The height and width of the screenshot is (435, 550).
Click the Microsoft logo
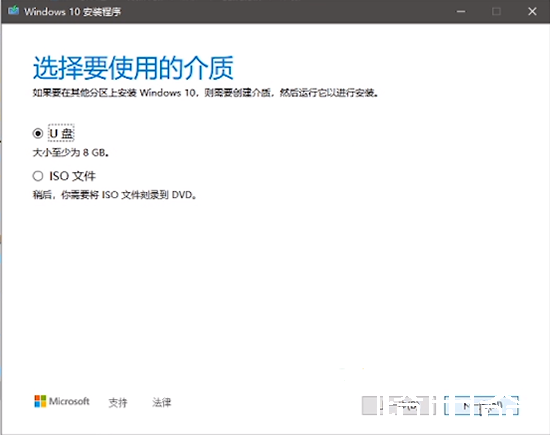pos(62,401)
